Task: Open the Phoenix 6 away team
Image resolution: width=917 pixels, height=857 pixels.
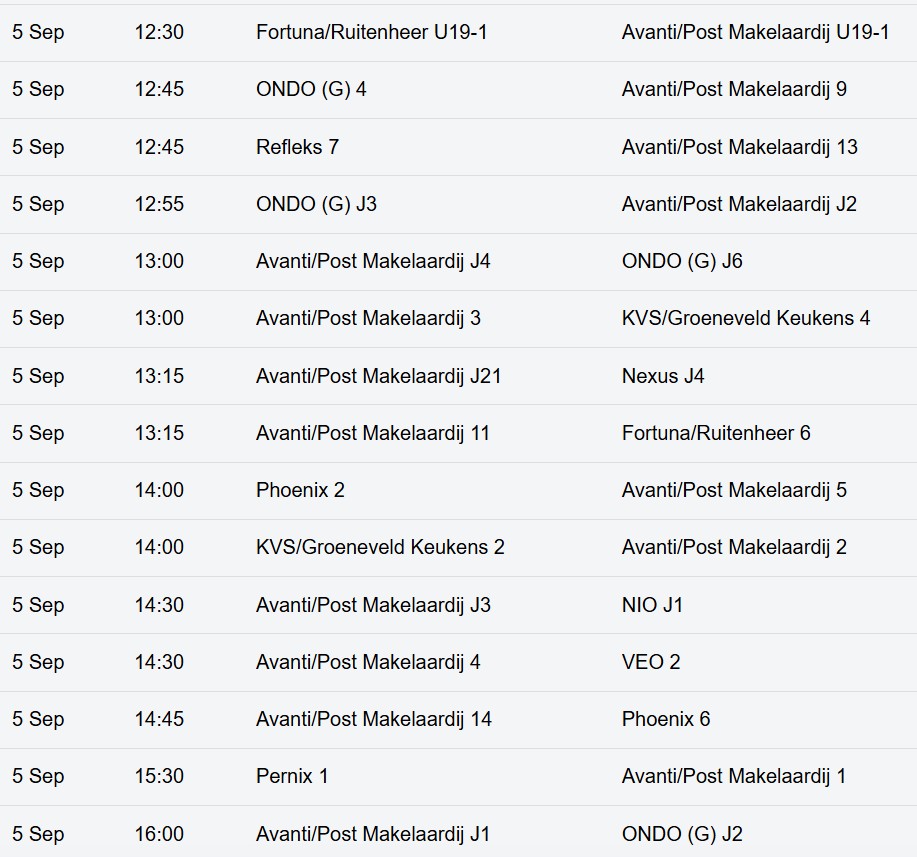Action: coord(666,719)
